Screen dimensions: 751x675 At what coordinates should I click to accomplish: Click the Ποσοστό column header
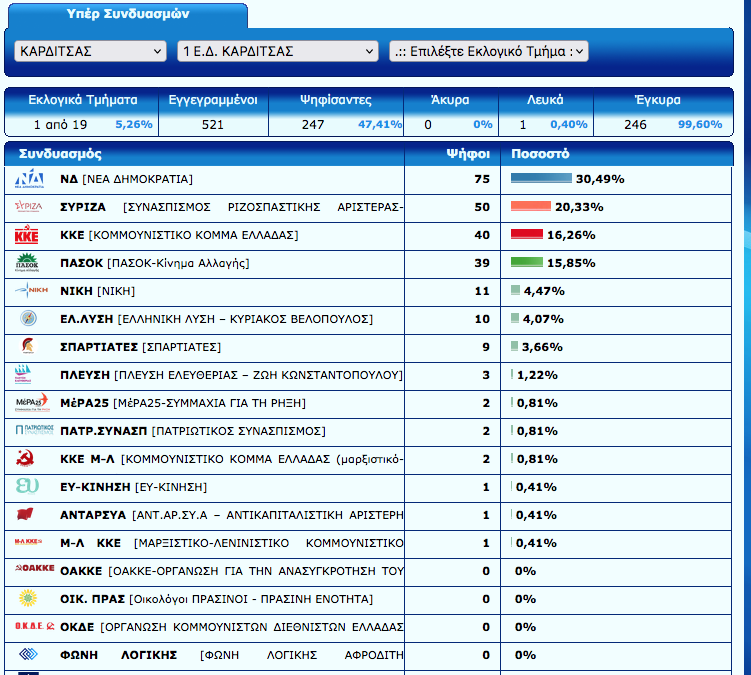point(540,155)
